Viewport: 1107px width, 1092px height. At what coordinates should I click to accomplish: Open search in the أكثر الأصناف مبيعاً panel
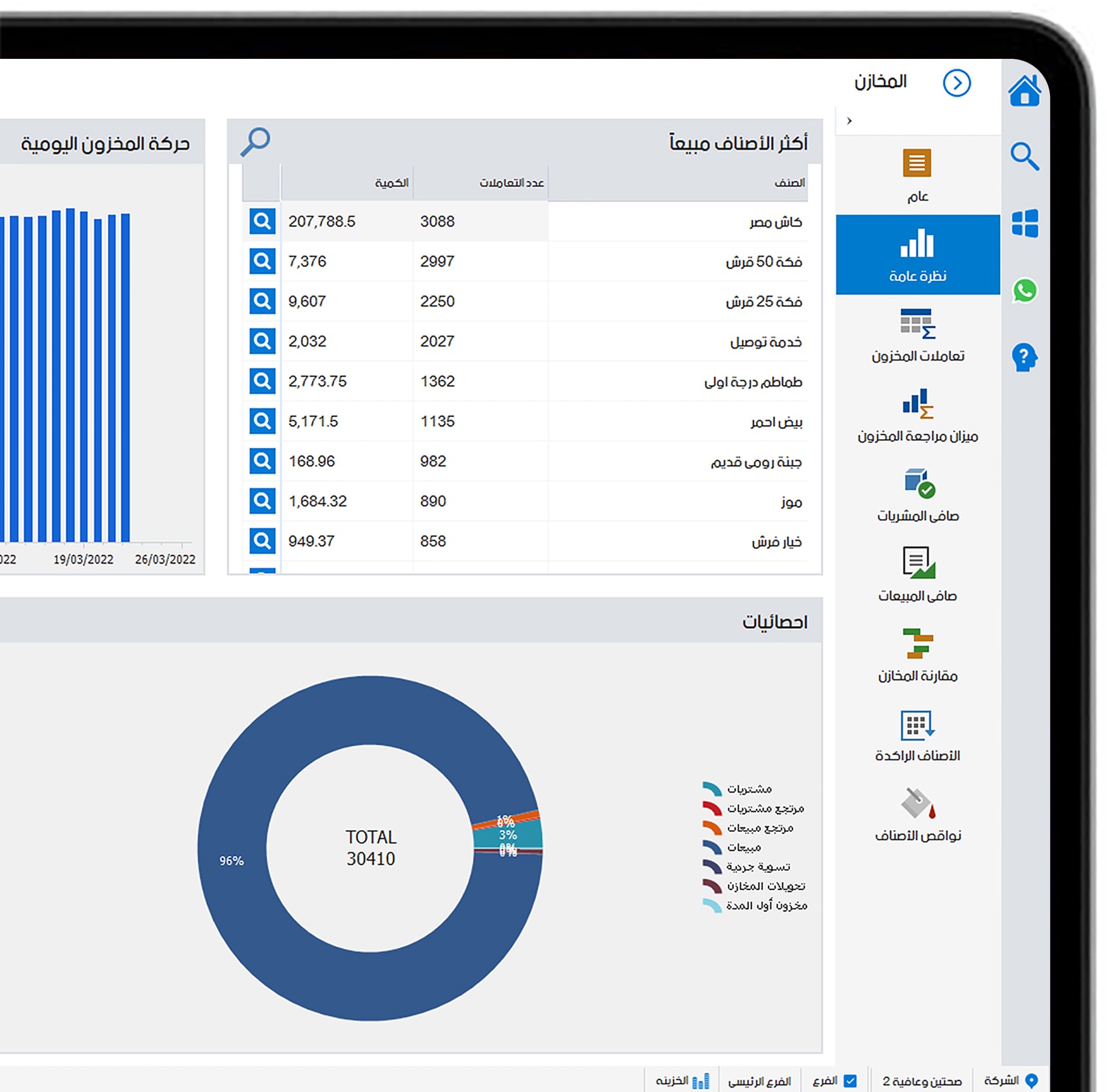(x=256, y=142)
